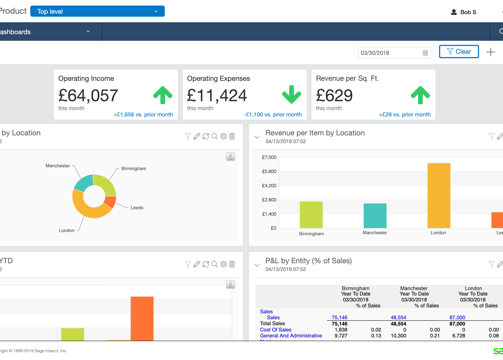Click magnifier icon on the by Location panel
This screenshot has width=503, height=360.
pos(215,136)
